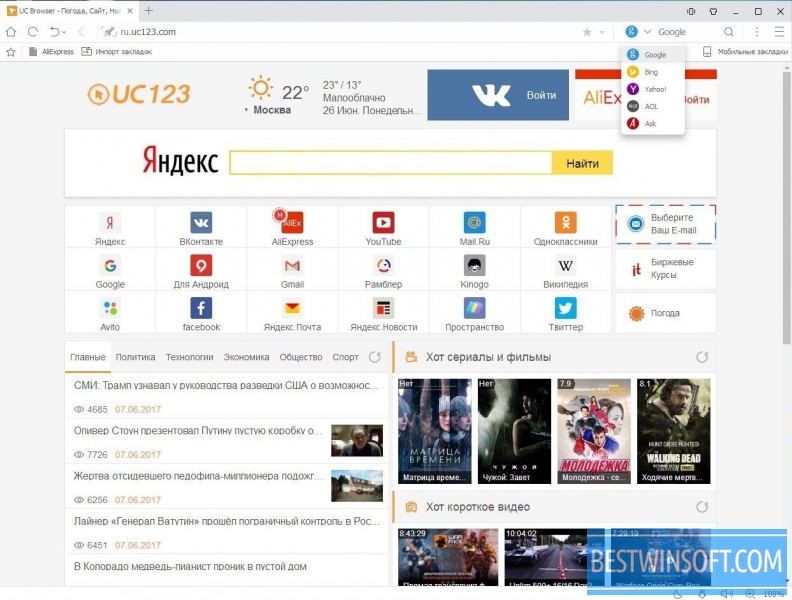Open a new tab with plus button
792x600 pixels.
(x=148, y=11)
